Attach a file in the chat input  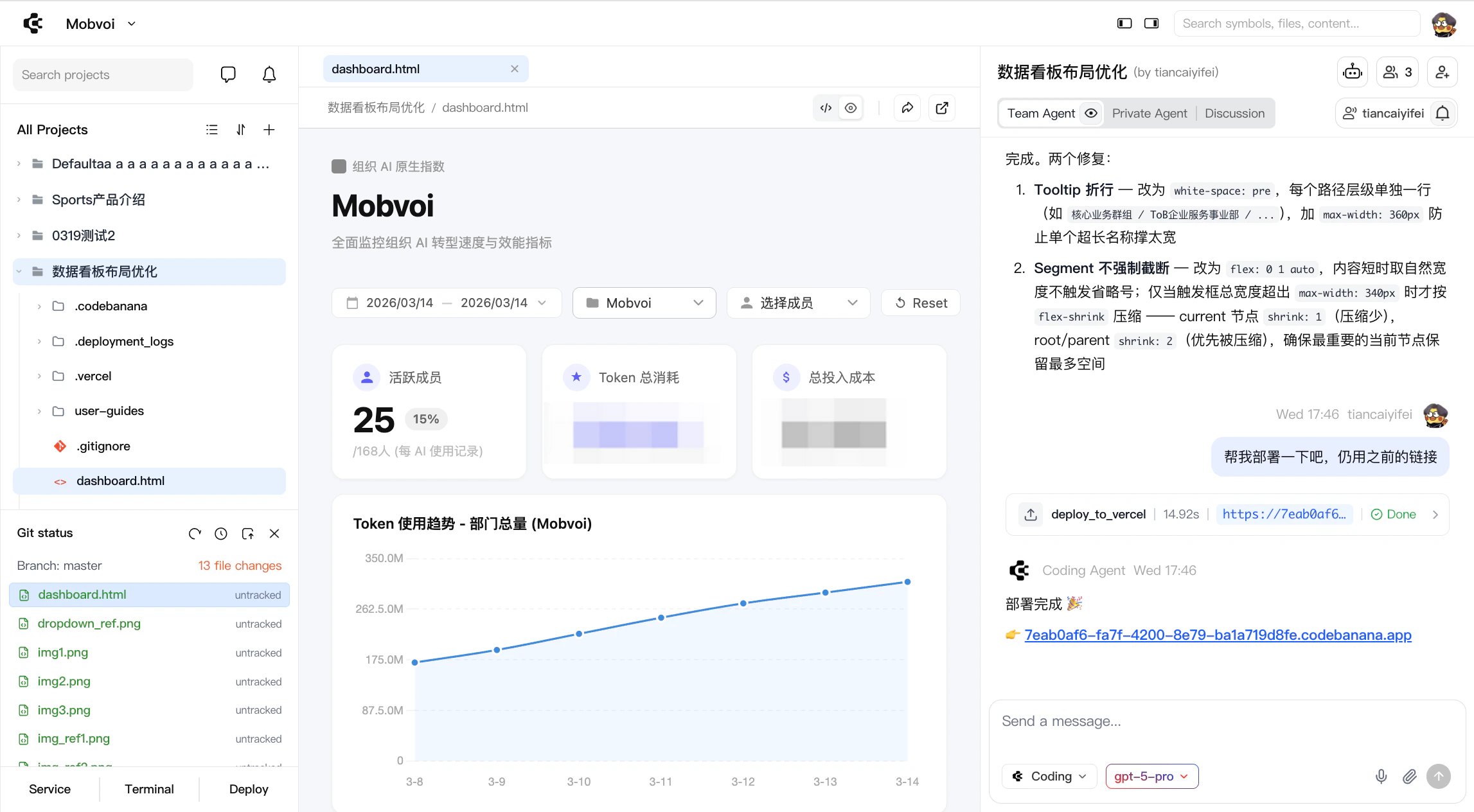coord(1409,776)
